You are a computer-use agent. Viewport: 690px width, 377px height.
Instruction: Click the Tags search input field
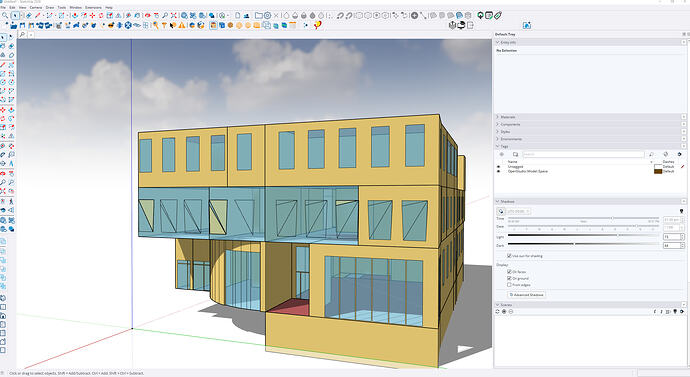pos(584,154)
